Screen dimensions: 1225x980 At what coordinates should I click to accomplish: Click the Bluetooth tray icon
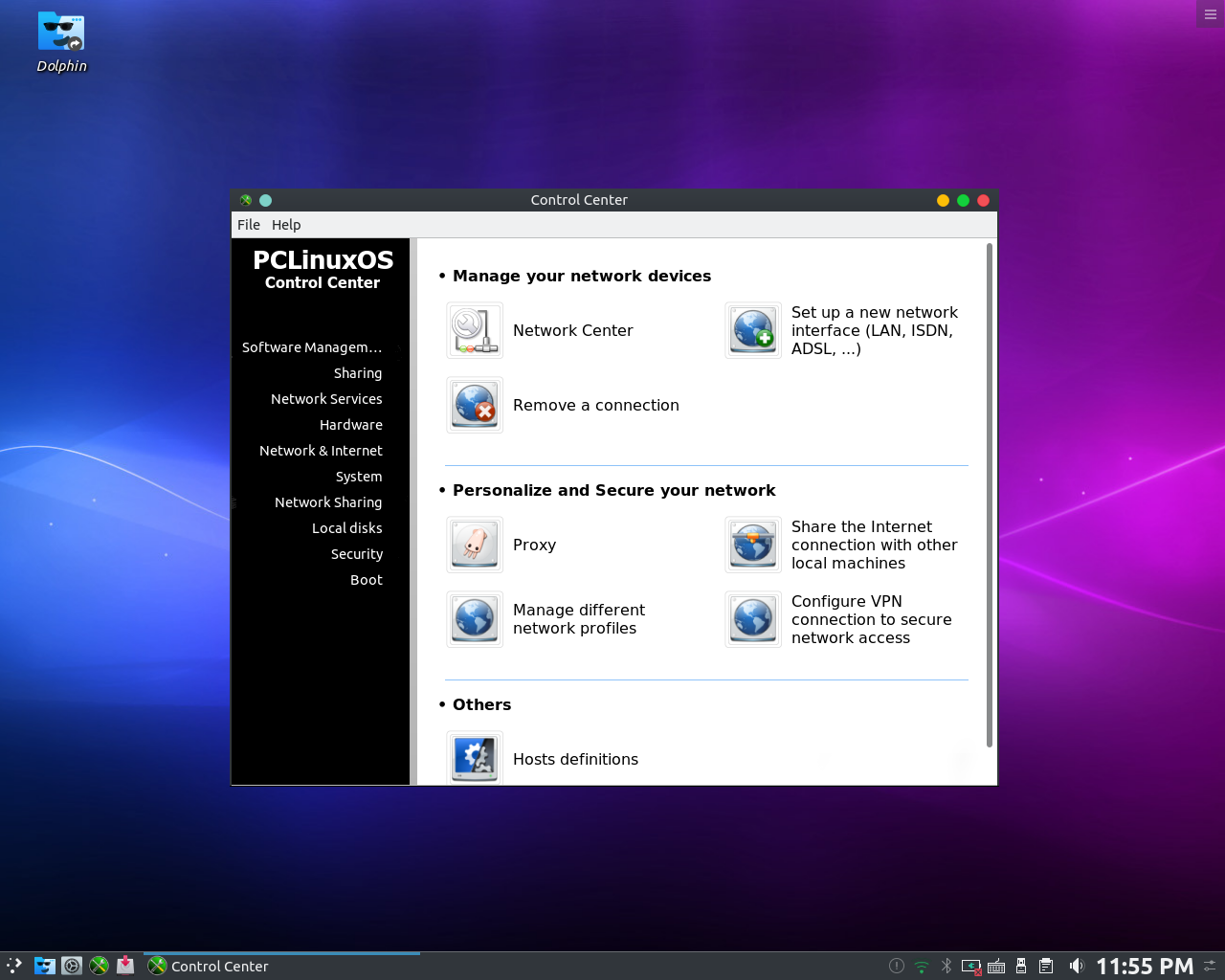click(947, 967)
